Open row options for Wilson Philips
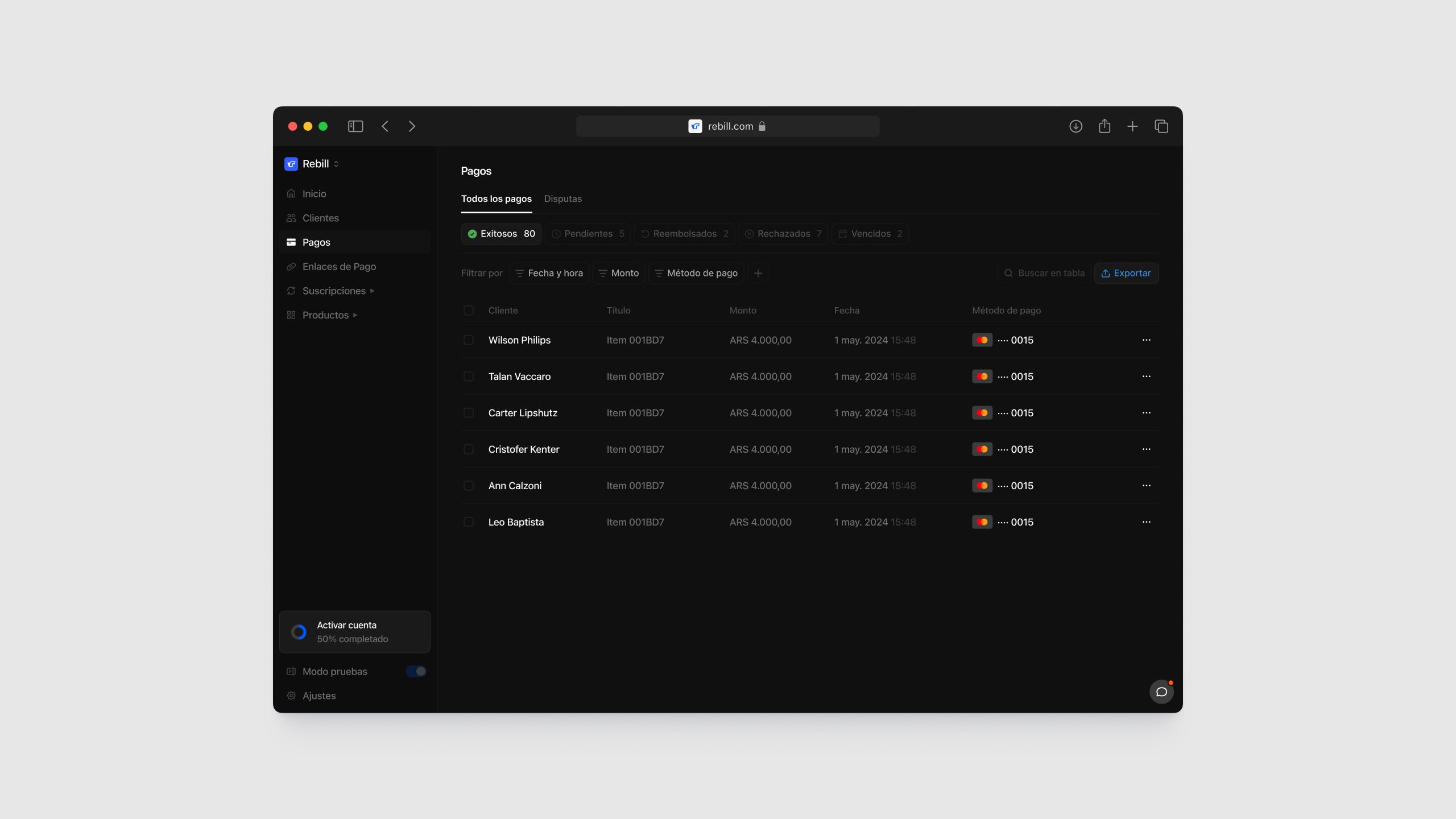 (1146, 340)
